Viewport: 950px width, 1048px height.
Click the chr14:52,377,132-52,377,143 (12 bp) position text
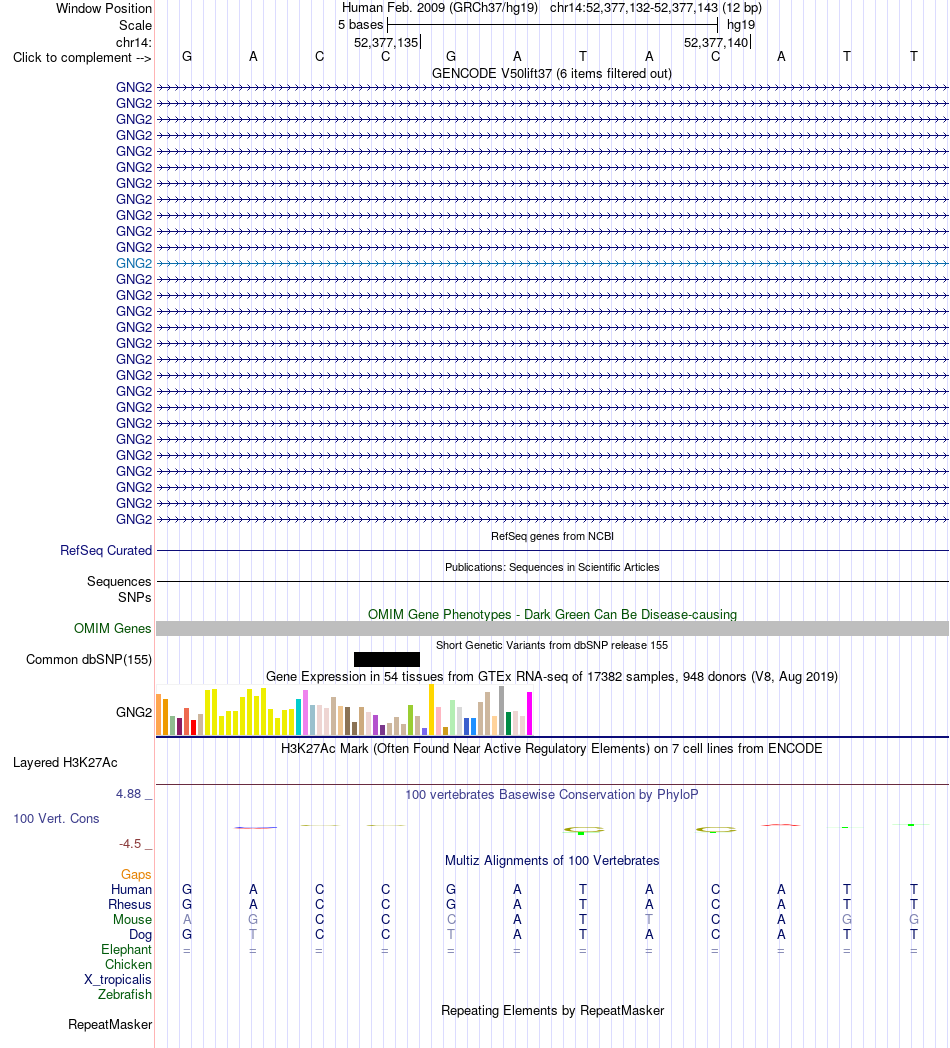(656, 8)
